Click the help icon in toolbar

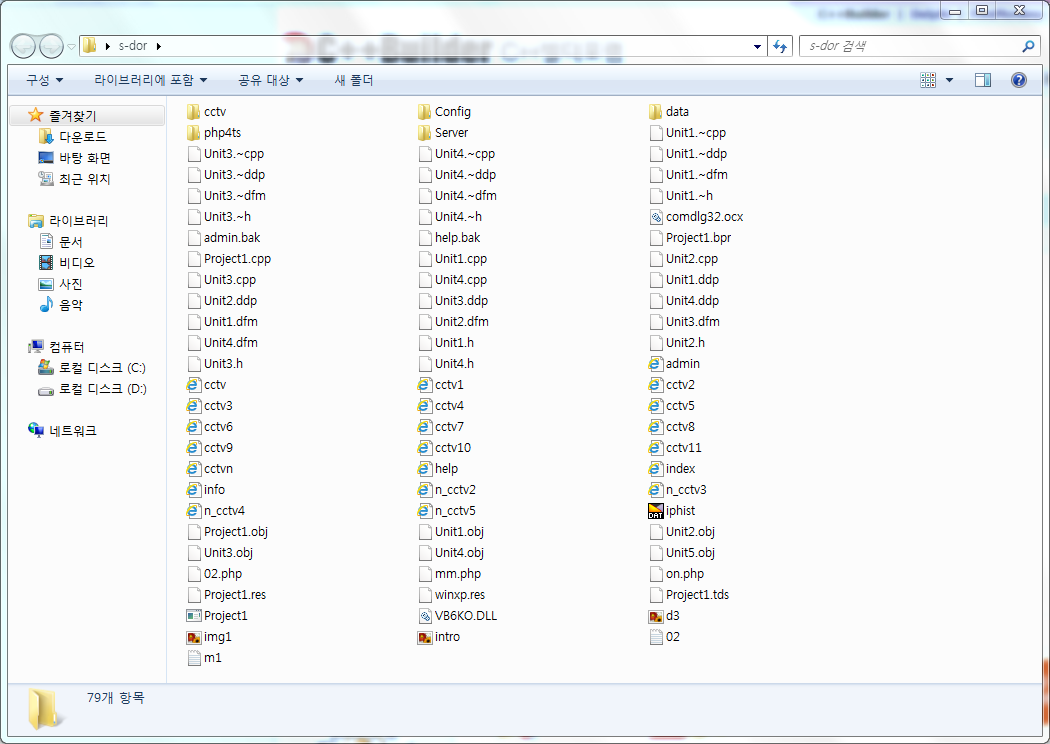pyautogui.click(x=1018, y=80)
